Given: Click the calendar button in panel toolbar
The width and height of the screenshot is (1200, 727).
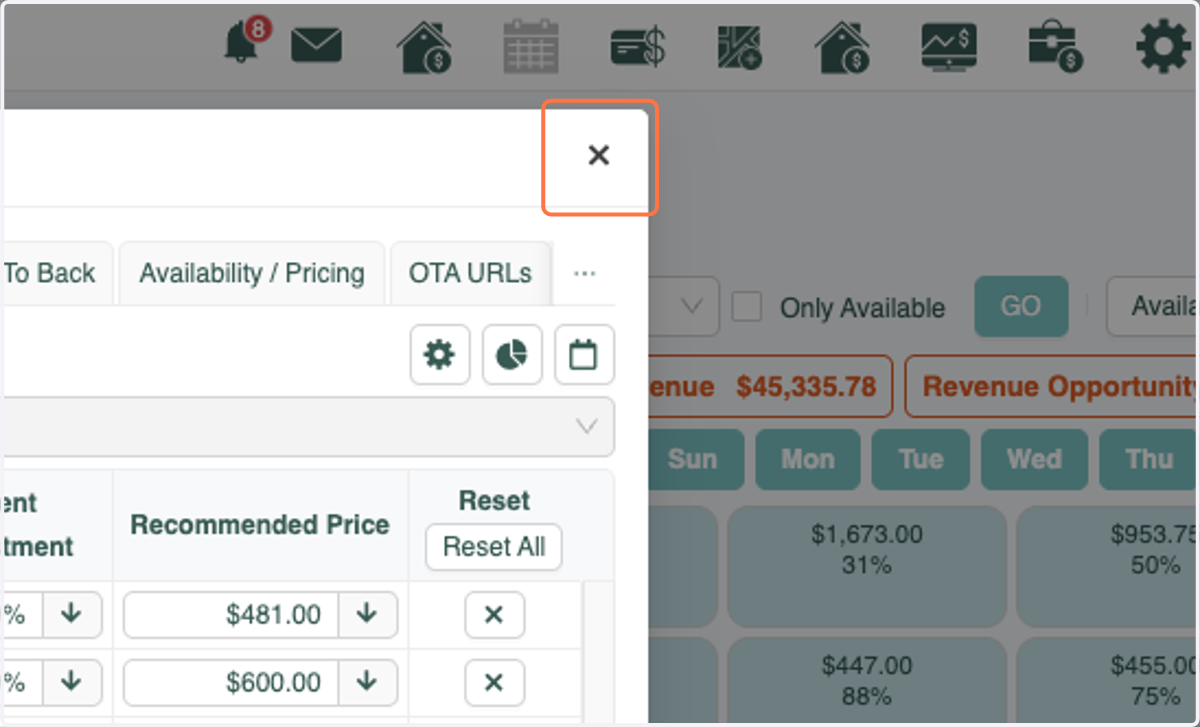Looking at the screenshot, I should point(584,354).
